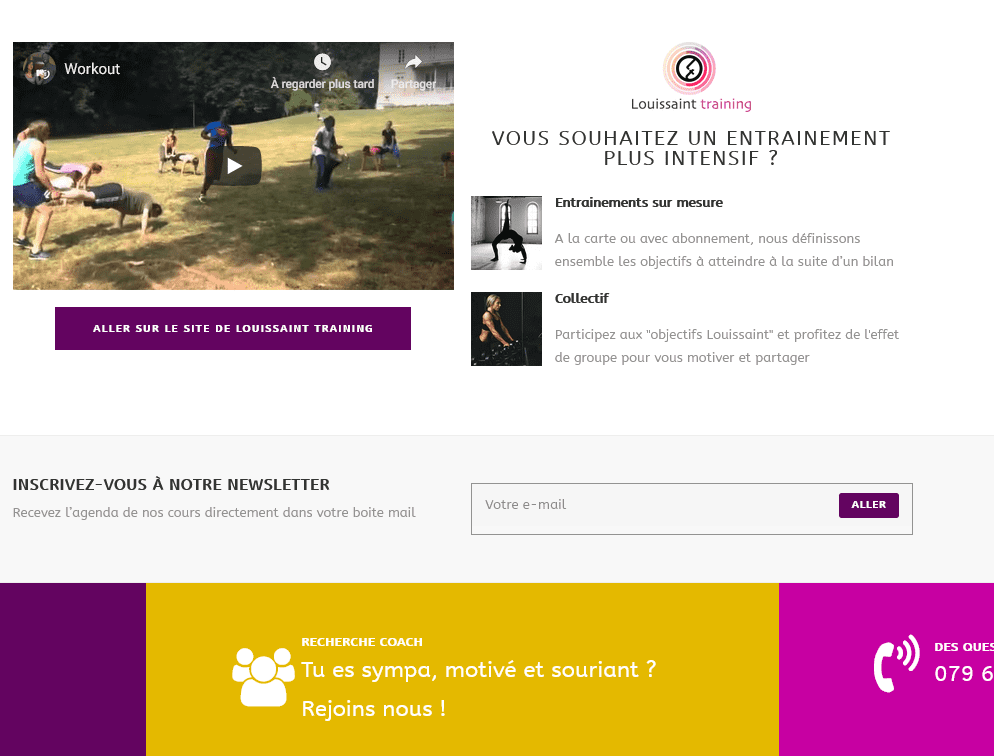The width and height of the screenshot is (994, 756).
Task: Play the Workout video
Action: point(235,166)
